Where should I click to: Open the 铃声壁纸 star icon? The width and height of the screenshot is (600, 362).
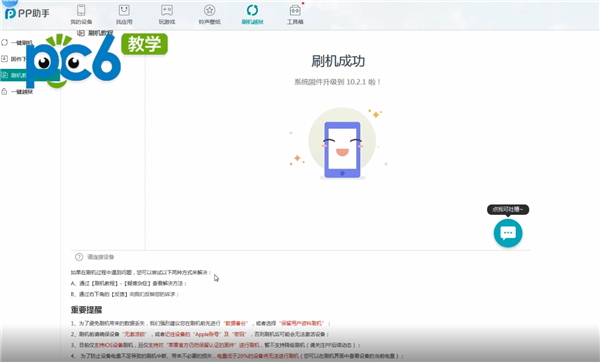click(x=209, y=10)
